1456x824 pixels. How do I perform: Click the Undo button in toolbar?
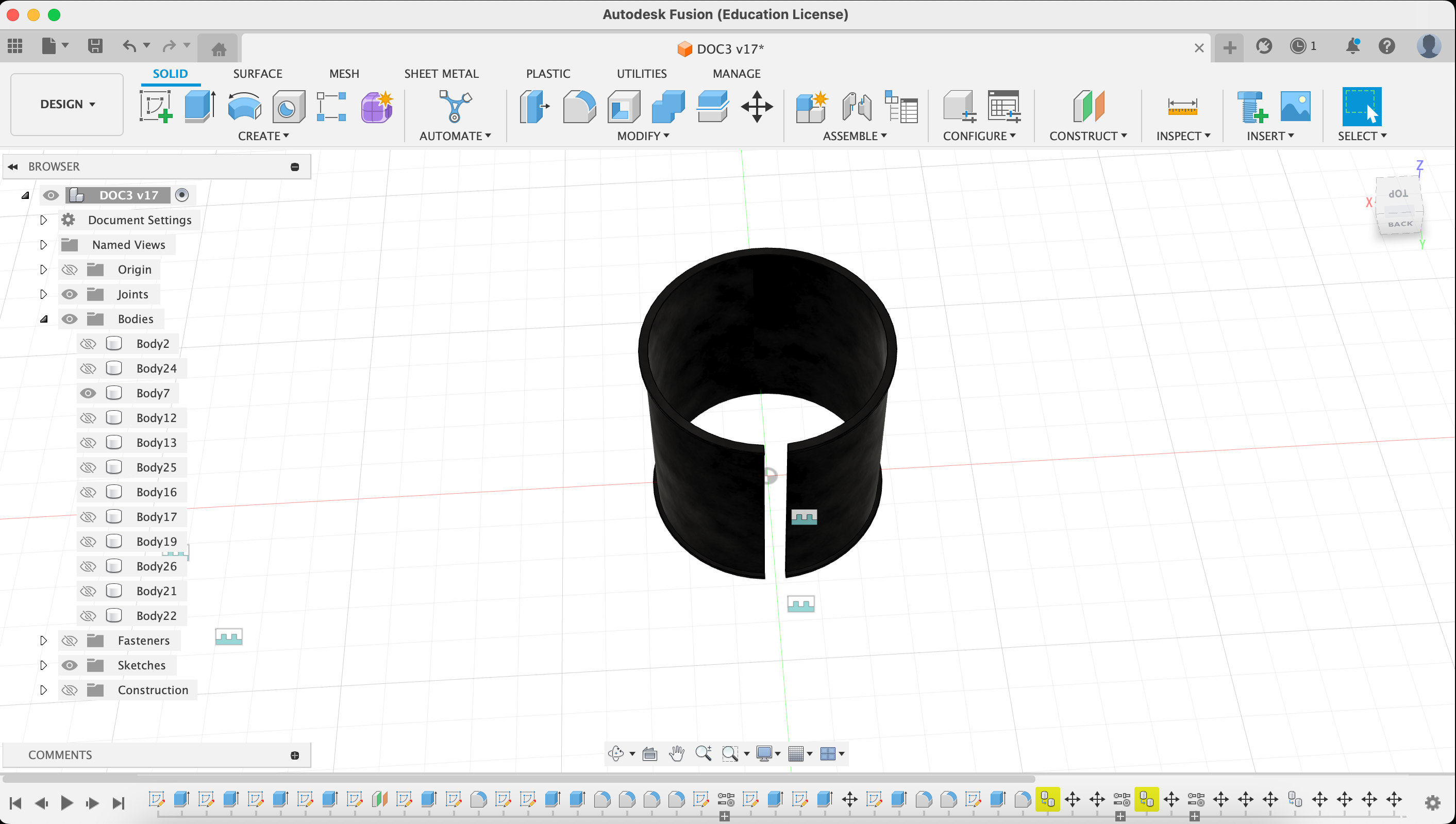pyautogui.click(x=130, y=46)
